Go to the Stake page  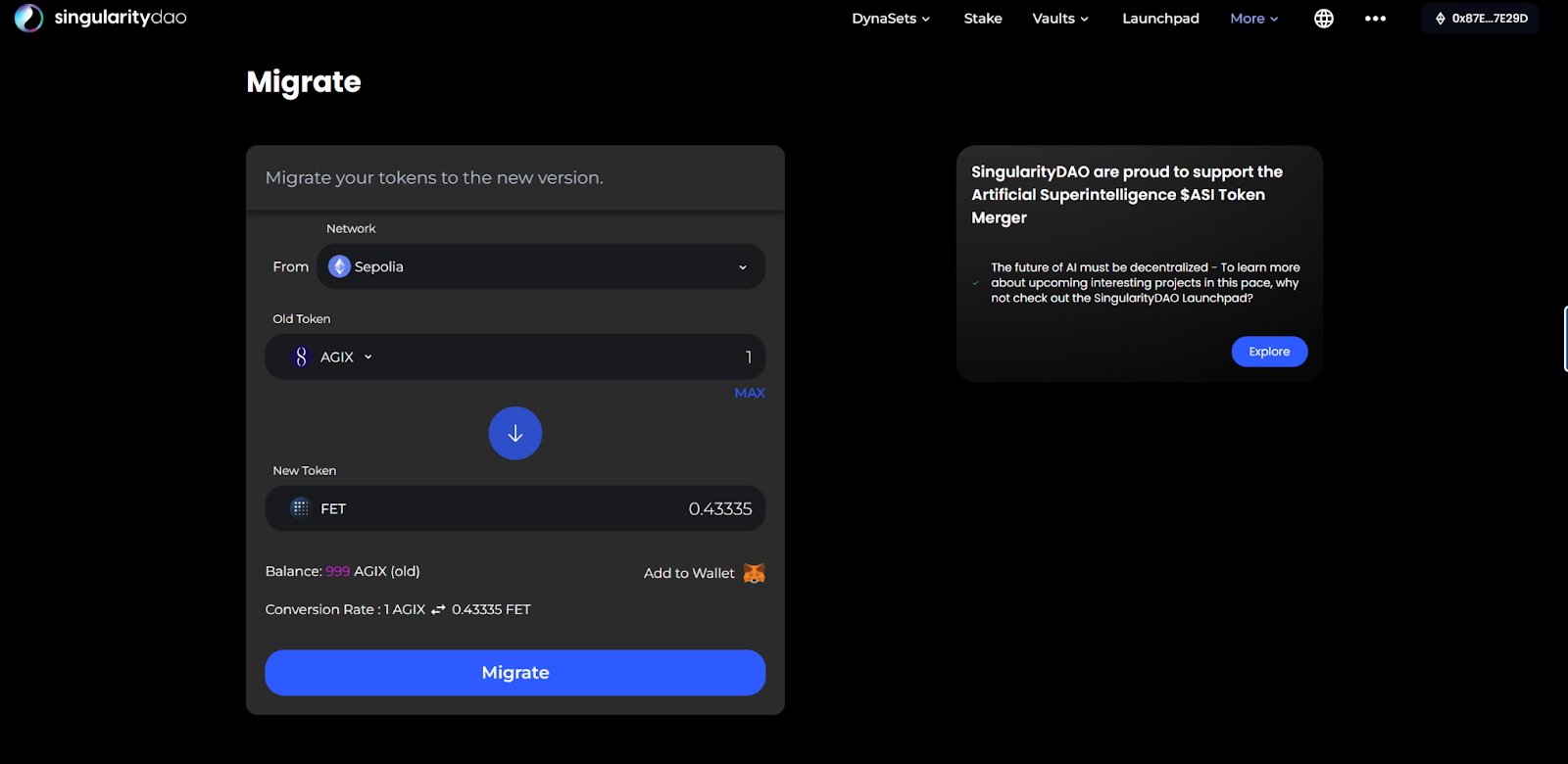coord(983,19)
